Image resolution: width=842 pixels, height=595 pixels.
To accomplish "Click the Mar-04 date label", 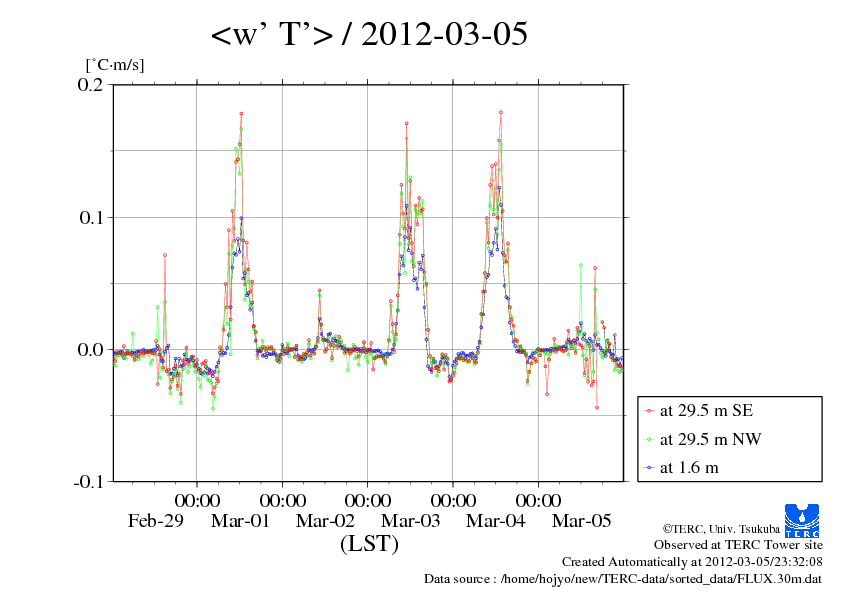I will [x=496, y=520].
